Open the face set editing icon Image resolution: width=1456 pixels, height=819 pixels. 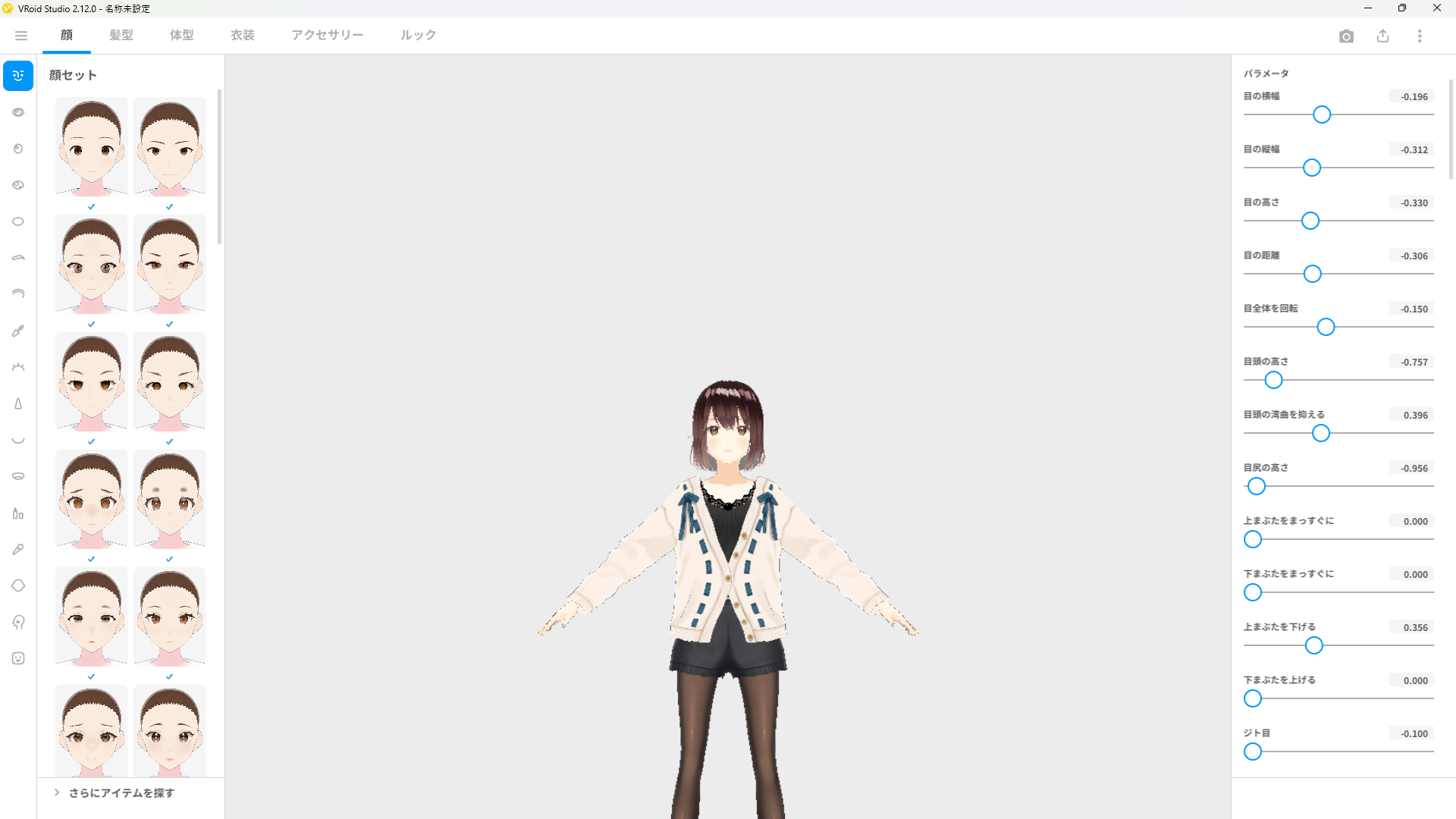coord(17,76)
